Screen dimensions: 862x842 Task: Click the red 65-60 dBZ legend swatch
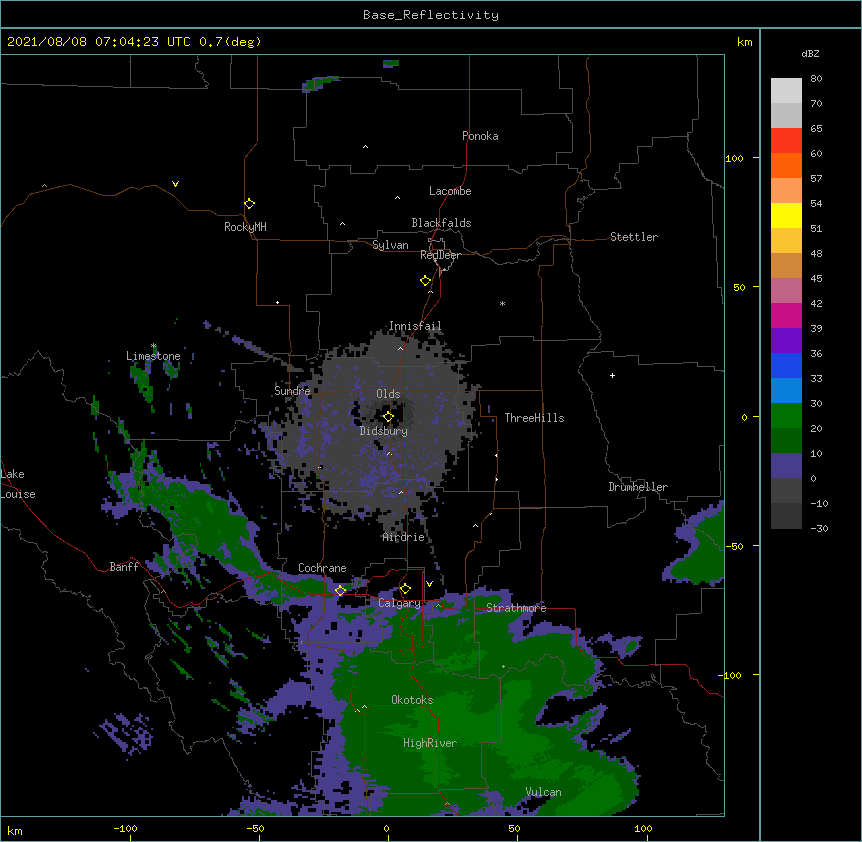click(786, 140)
